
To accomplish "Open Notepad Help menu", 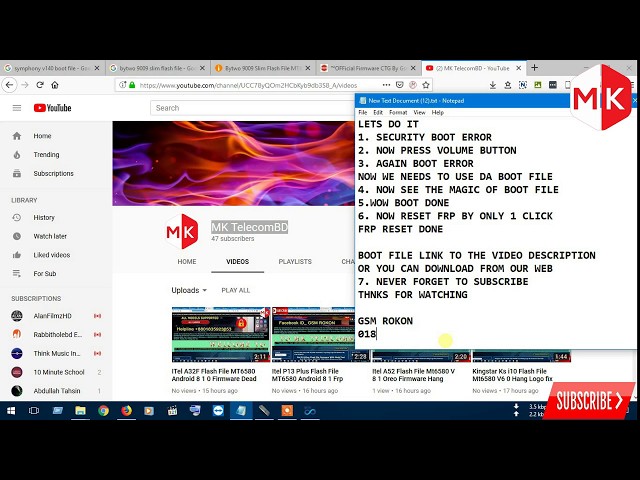I will pyautogui.click(x=438, y=113).
